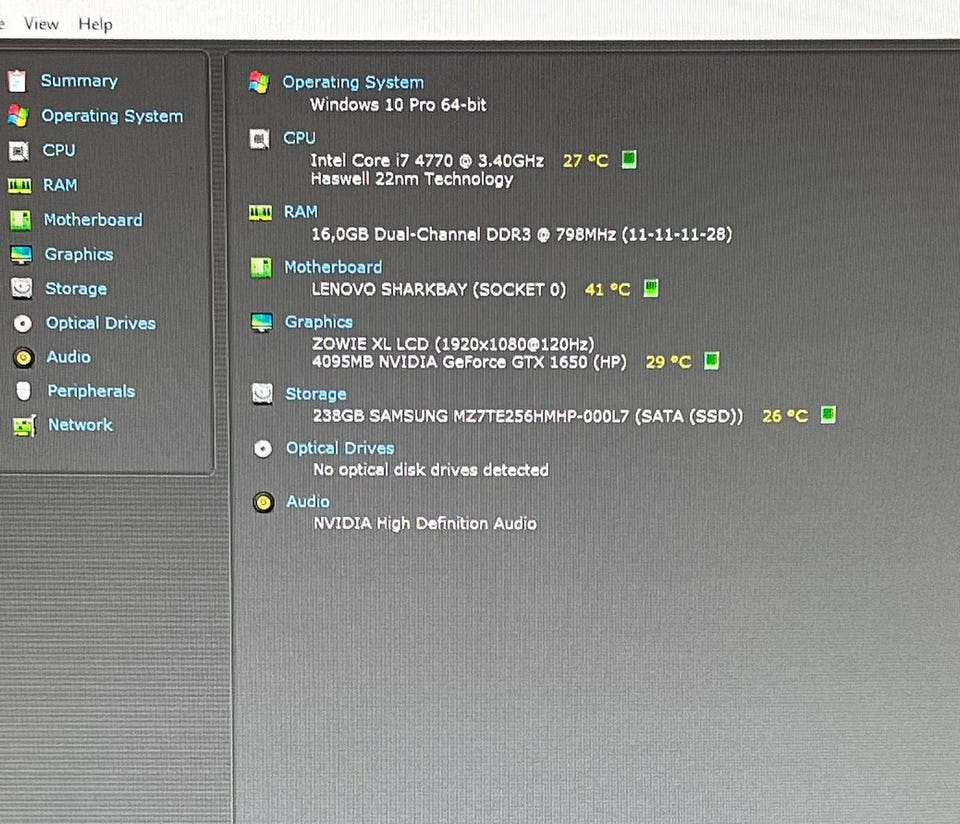This screenshot has height=824, width=960.
Task: Open Optical Drives section from the sidebar
Action: pyautogui.click(x=101, y=323)
